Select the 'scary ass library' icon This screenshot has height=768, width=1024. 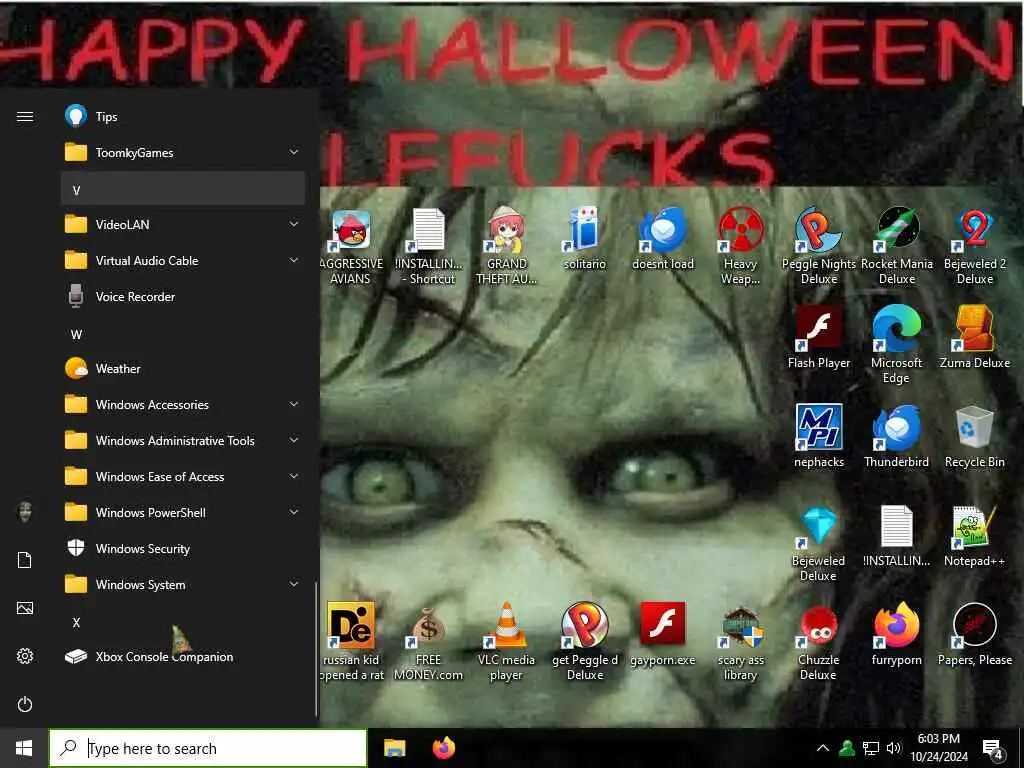tap(741, 642)
